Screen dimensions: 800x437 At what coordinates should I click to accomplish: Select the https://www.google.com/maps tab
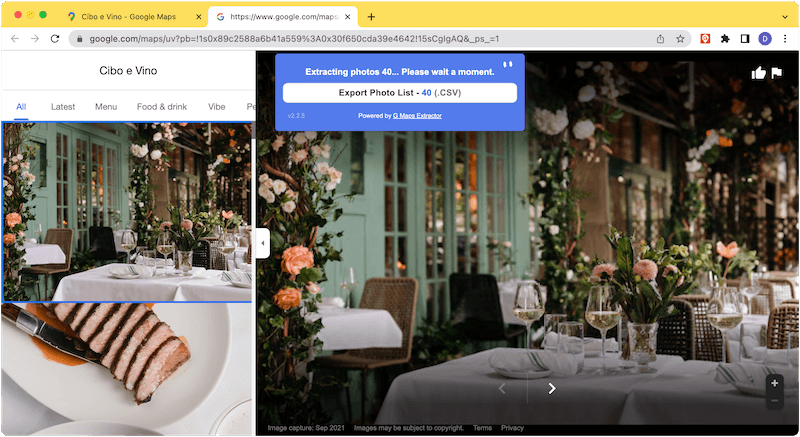tap(283, 17)
